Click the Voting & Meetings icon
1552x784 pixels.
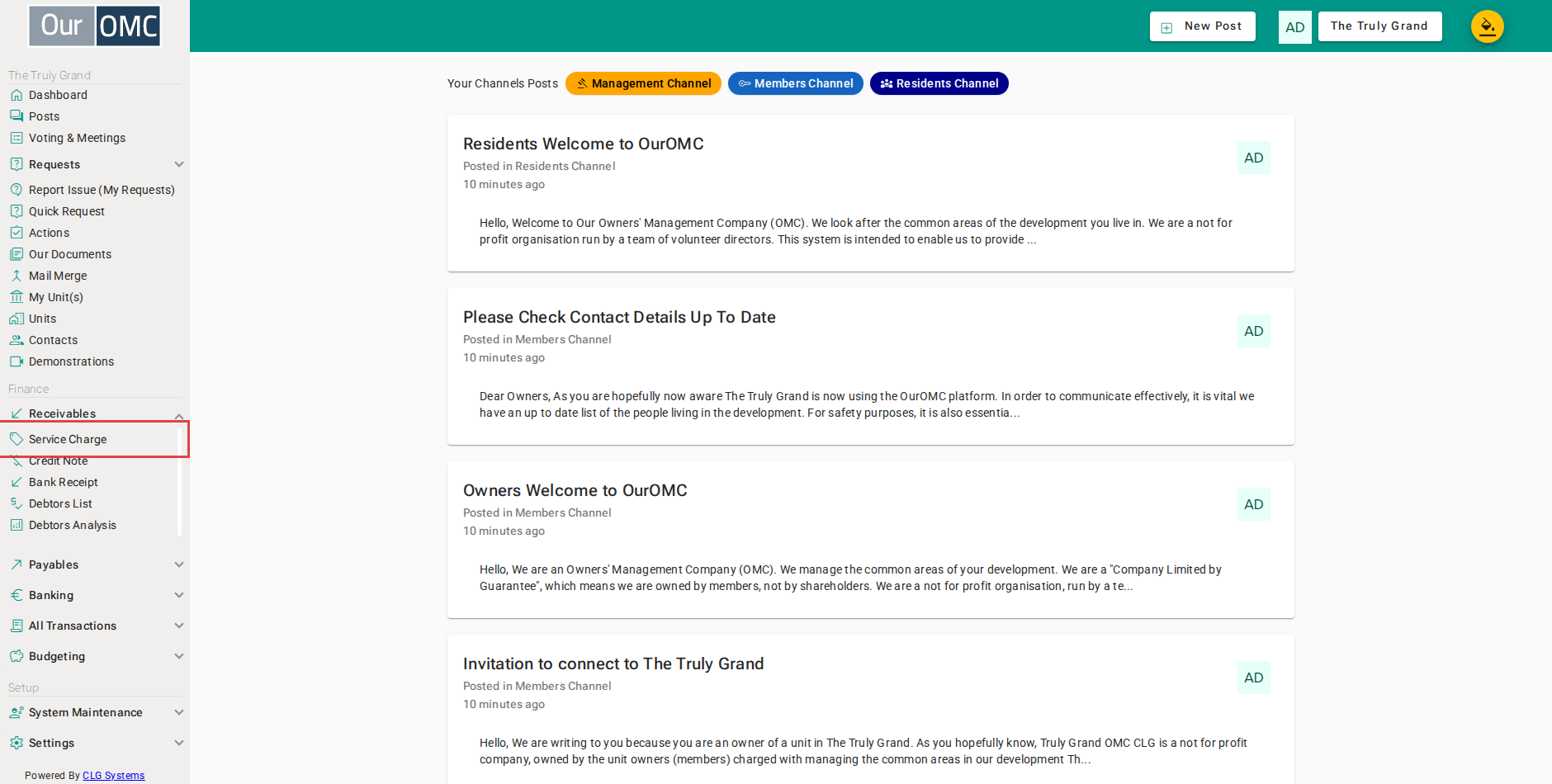coord(17,138)
